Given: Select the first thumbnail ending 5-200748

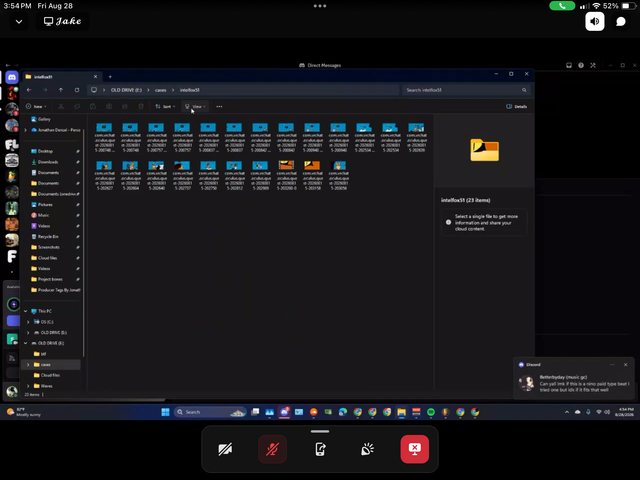Looking at the screenshot, I should pyautogui.click(x=104, y=137).
